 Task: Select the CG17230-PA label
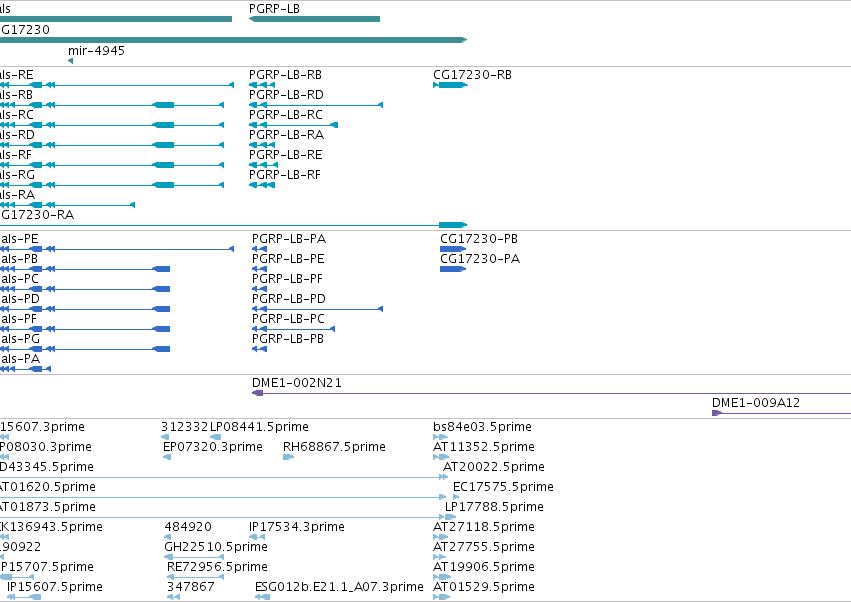tap(480, 259)
